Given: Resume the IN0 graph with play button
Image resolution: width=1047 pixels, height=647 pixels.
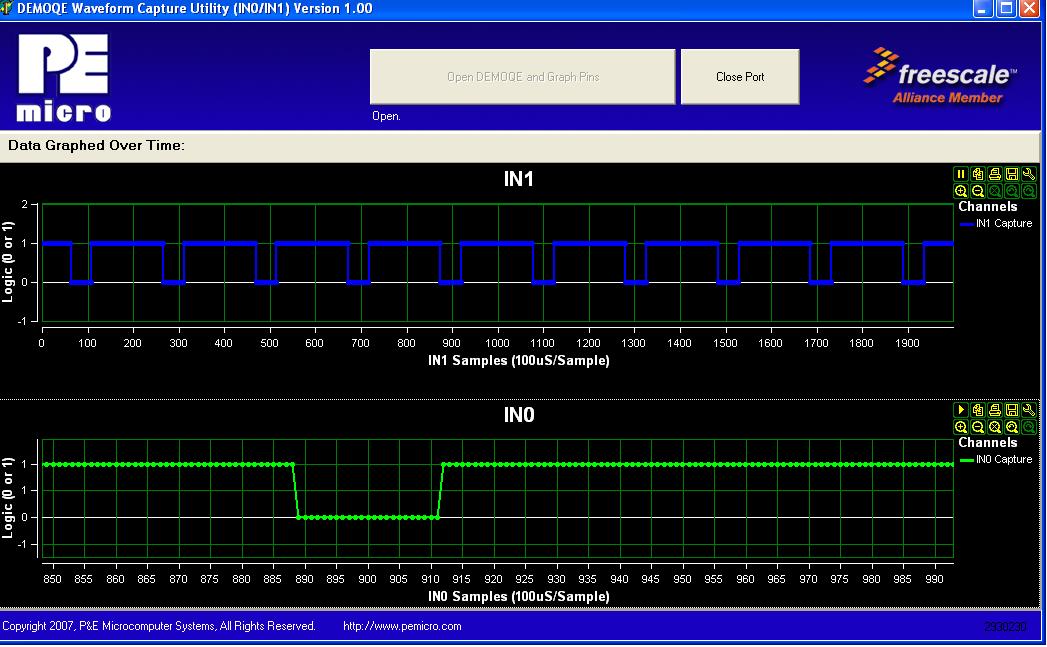Looking at the screenshot, I should pos(961,410).
